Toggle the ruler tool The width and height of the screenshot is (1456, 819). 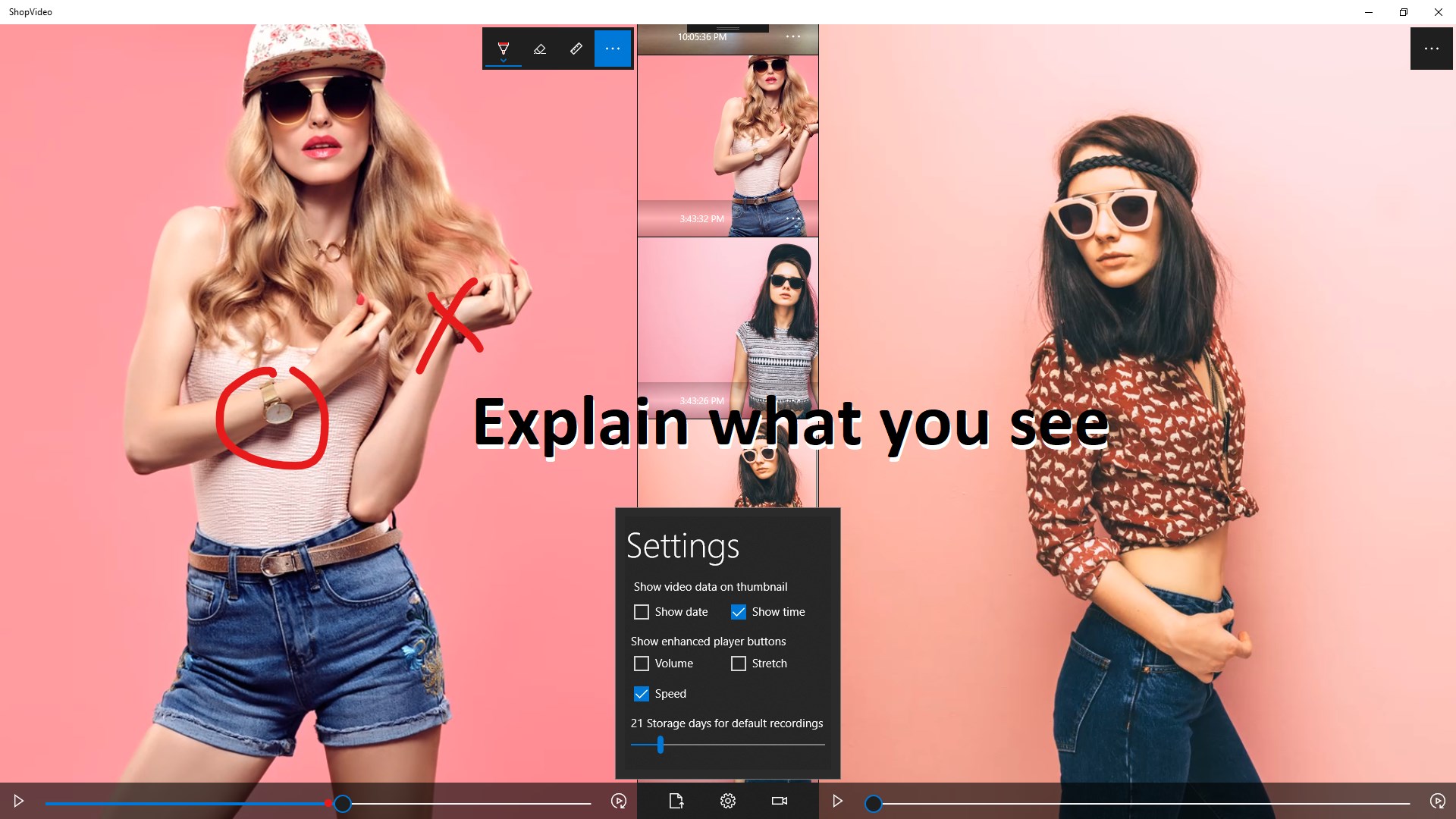pyautogui.click(x=576, y=49)
